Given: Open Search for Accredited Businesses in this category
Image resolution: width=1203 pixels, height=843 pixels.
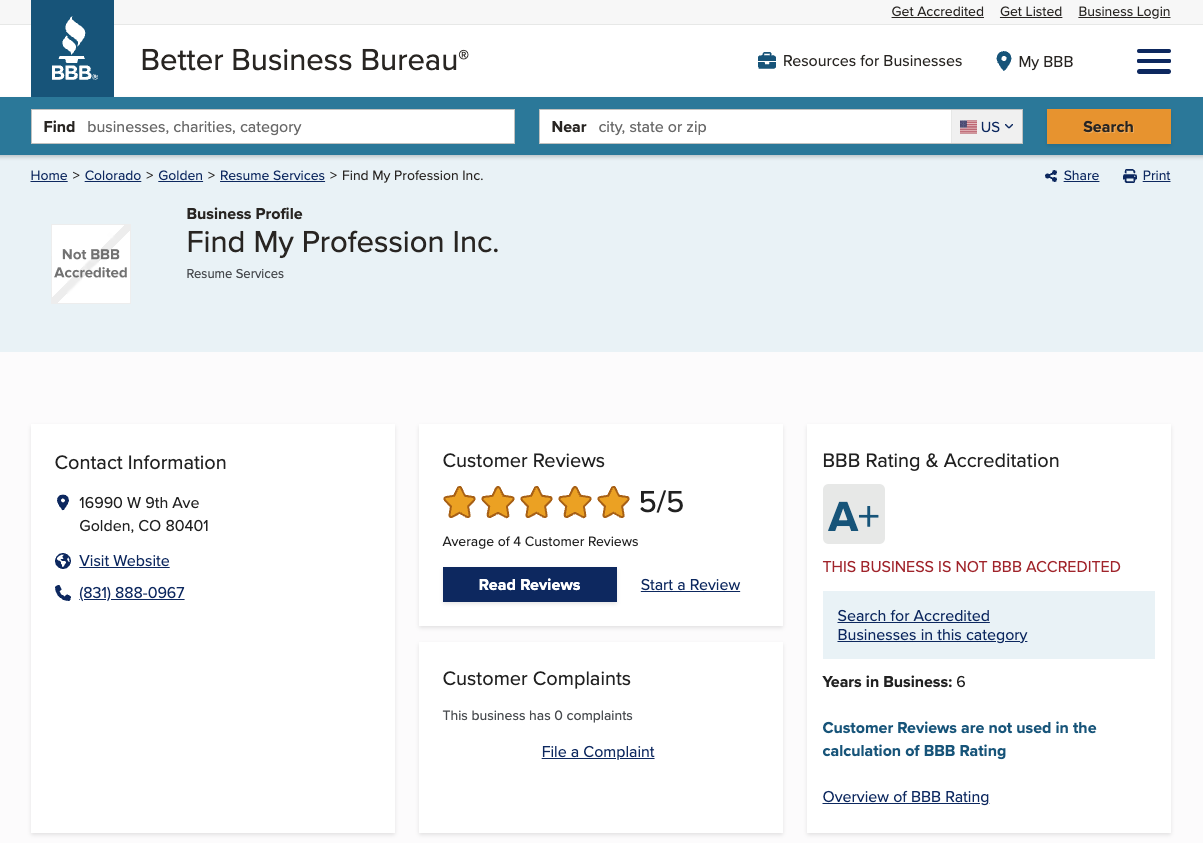Looking at the screenshot, I should [932, 625].
